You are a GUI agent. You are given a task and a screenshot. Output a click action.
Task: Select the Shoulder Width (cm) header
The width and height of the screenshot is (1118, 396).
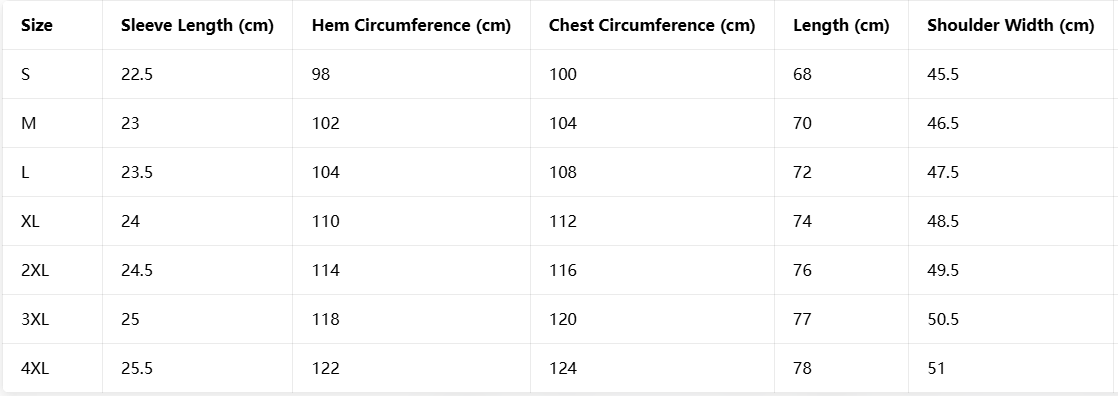pos(1010,26)
